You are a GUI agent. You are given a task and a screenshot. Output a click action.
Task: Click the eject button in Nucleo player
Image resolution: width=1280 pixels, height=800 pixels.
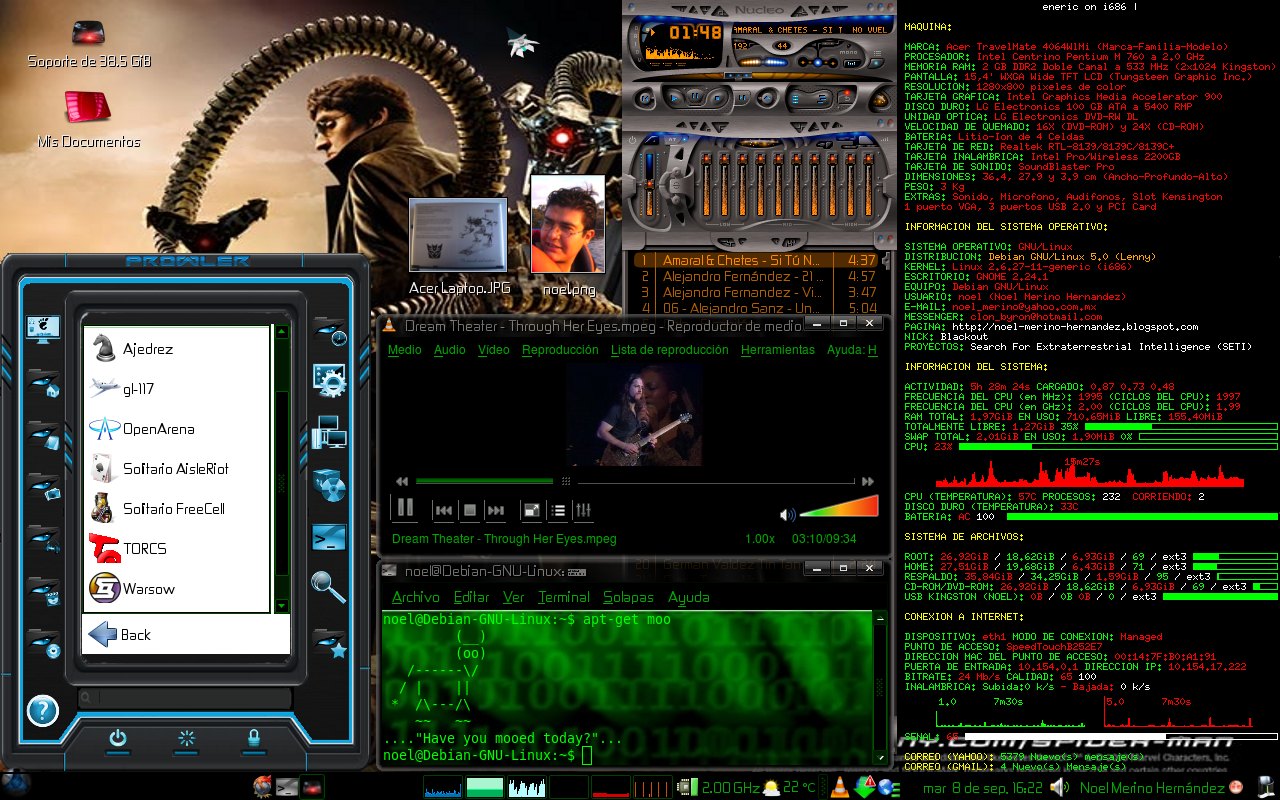pyautogui.click(x=767, y=98)
